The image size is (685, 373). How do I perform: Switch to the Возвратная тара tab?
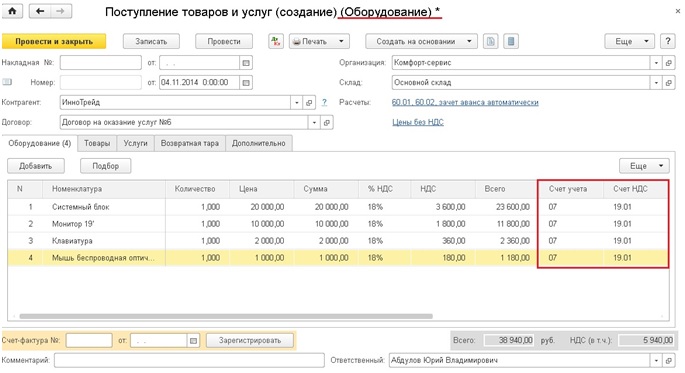point(190,143)
